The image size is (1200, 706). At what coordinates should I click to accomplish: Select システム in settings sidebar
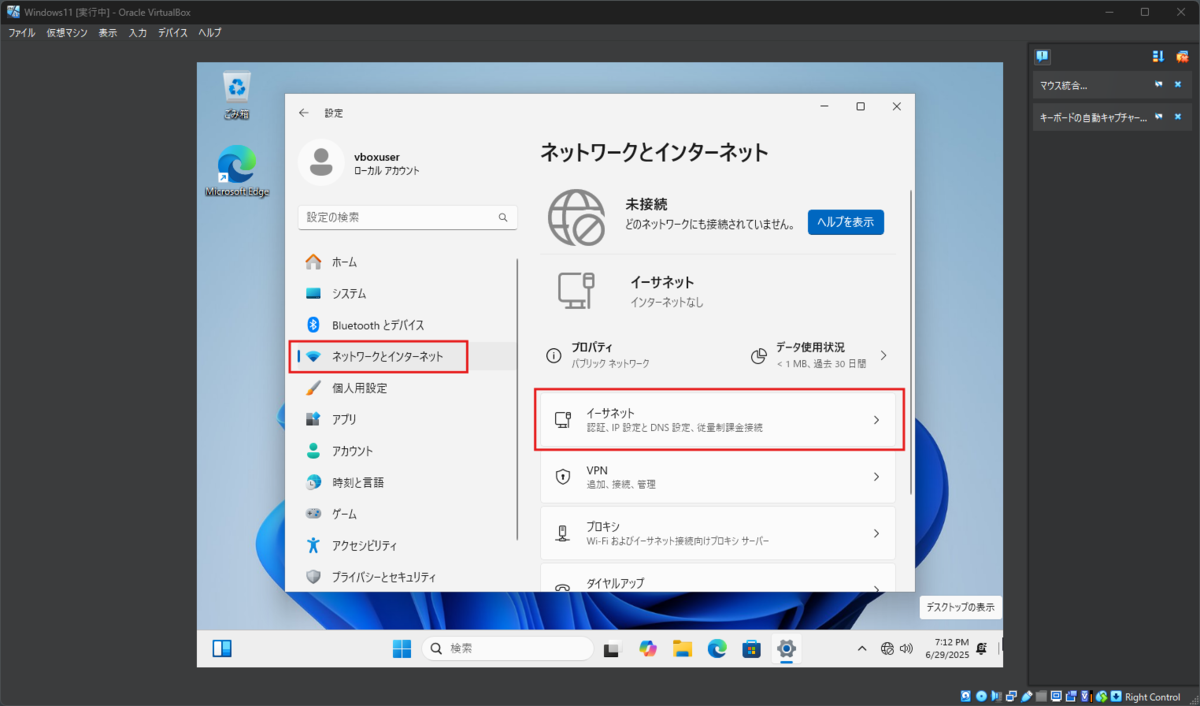[406, 294]
